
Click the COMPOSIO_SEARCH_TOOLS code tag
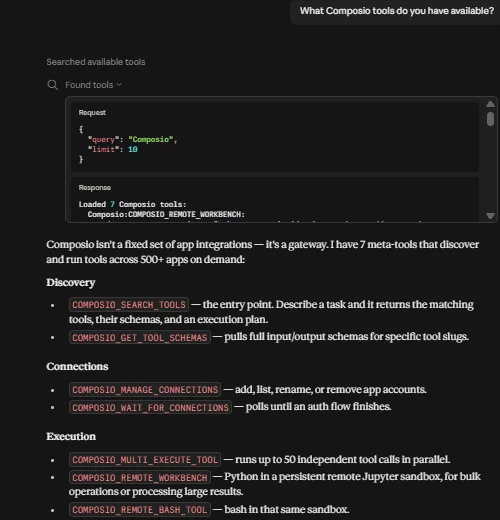129,305
